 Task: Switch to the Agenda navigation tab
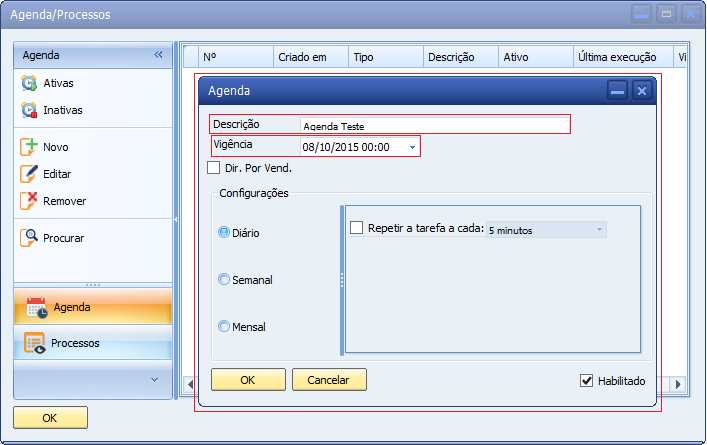click(93, 307)
